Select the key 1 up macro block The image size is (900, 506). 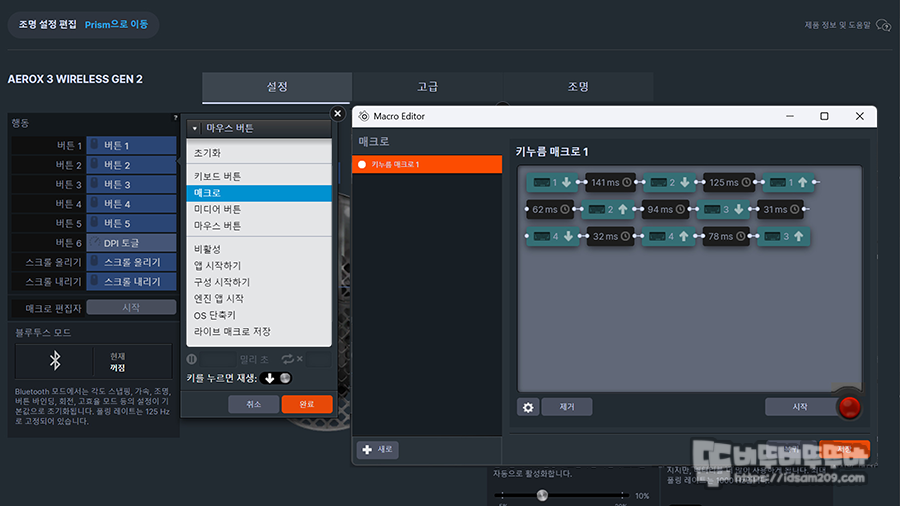click(x=788, y=182)
